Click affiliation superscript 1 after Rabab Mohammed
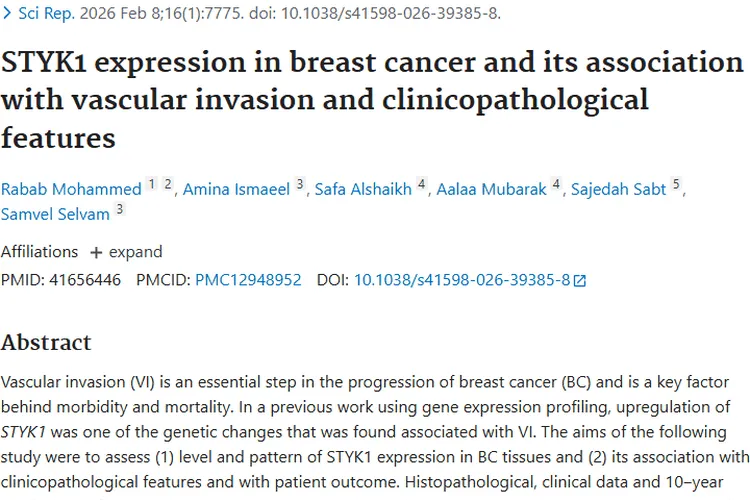This screenshot has width=750, height=500. tap(152, 184)
